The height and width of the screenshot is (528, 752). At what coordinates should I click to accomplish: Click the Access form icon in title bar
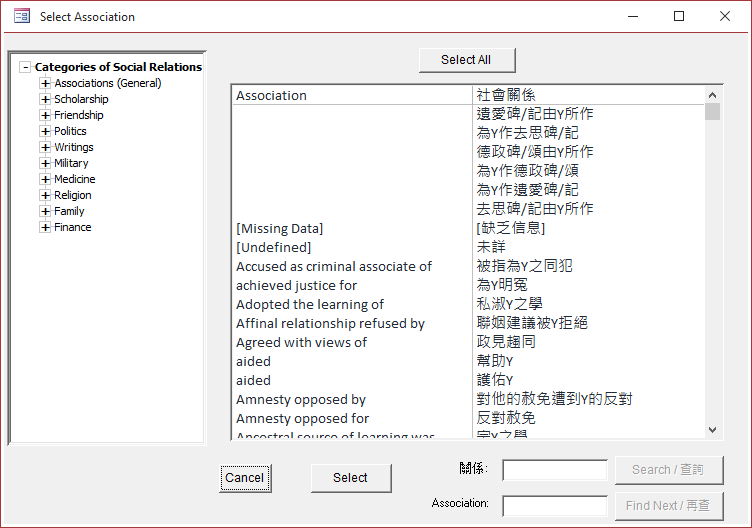21,16
